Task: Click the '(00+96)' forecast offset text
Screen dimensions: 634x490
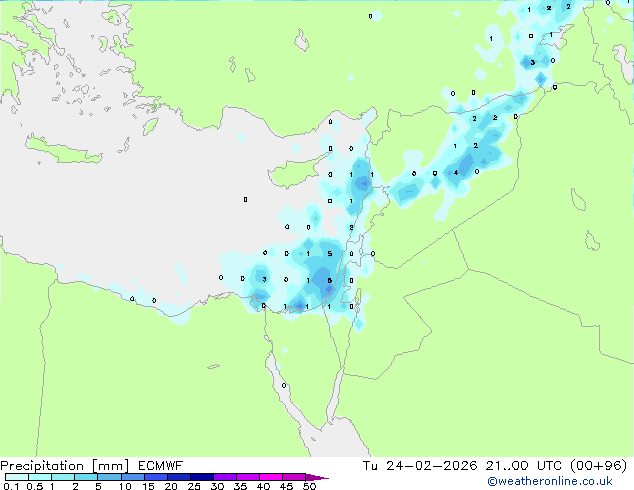Action: (x=599, y=466)
